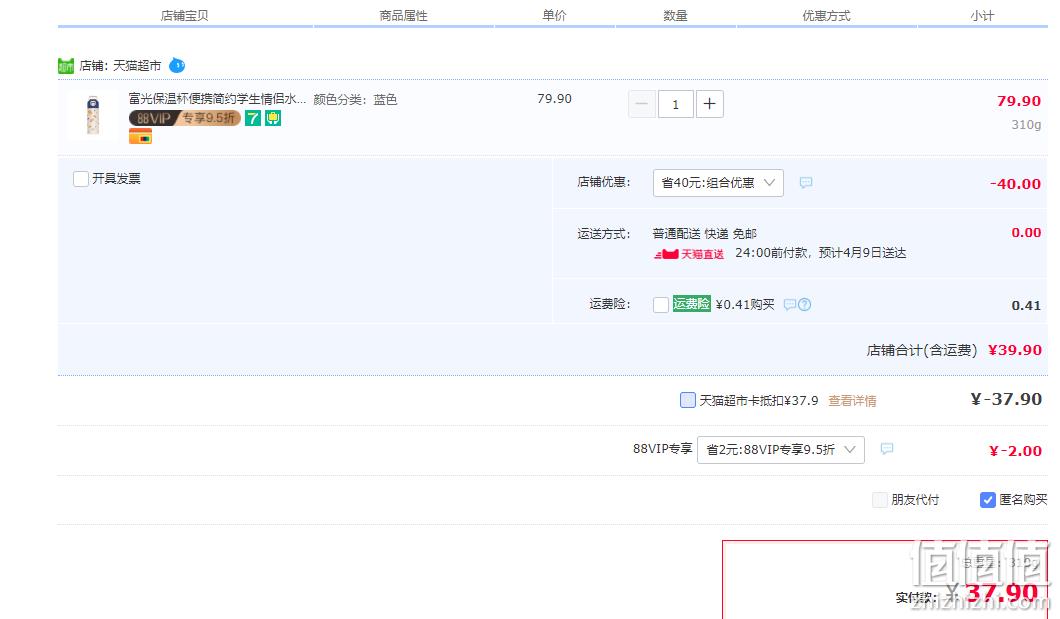Click the 商品属性 column header
The image size is (1060, 619).
click(x=404, y=16)
